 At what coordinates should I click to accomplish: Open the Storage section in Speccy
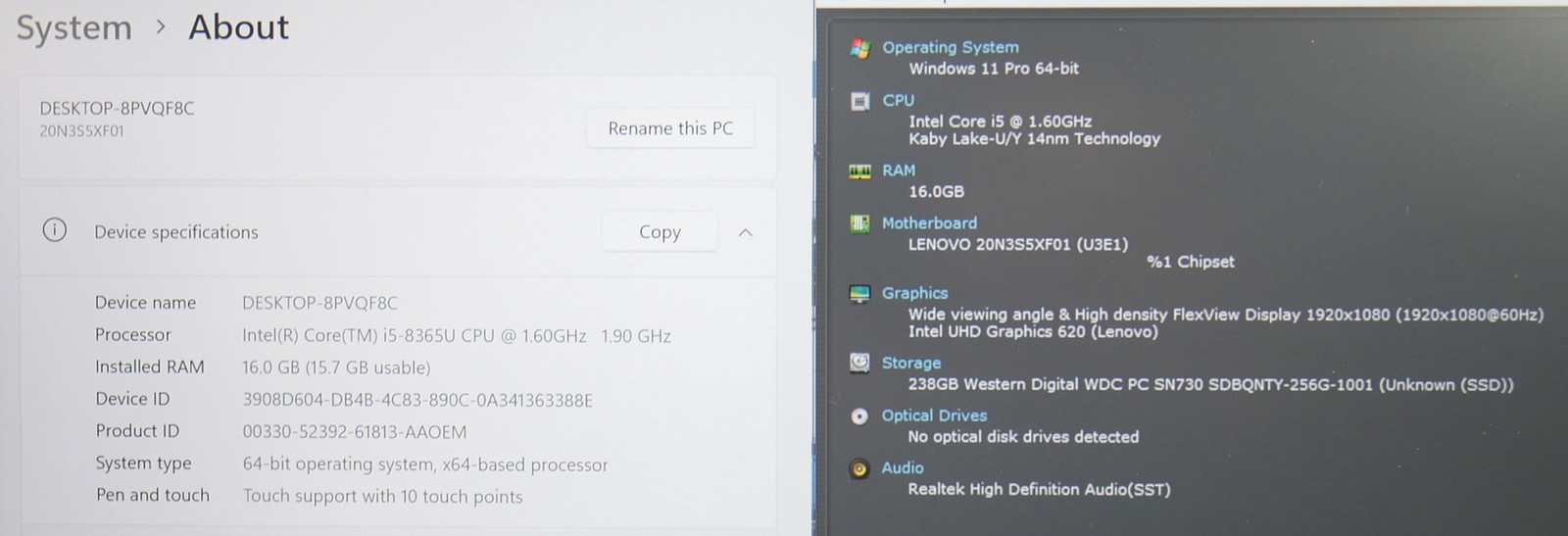coord(910,363)
